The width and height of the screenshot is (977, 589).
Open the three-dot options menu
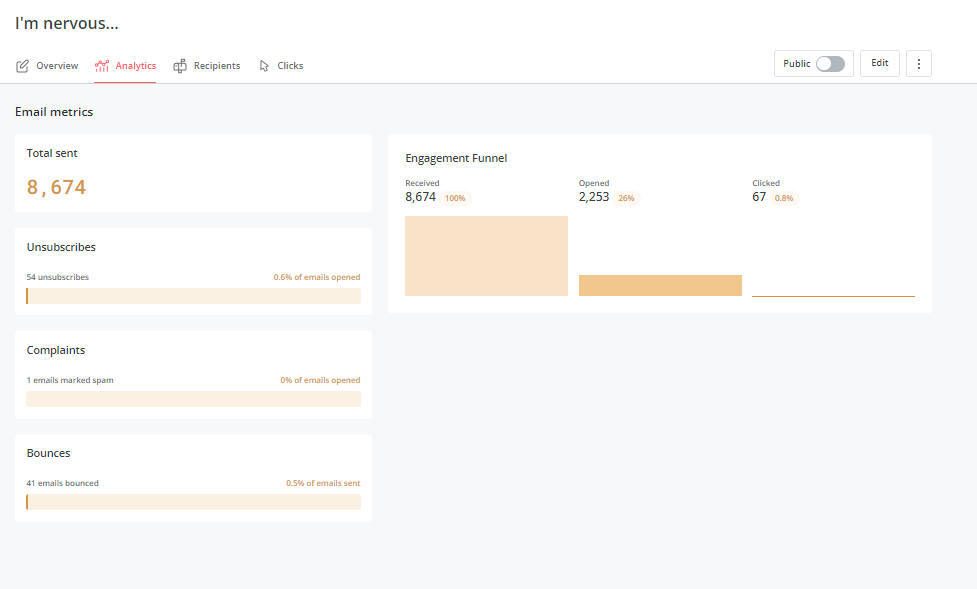click(918, 63)
